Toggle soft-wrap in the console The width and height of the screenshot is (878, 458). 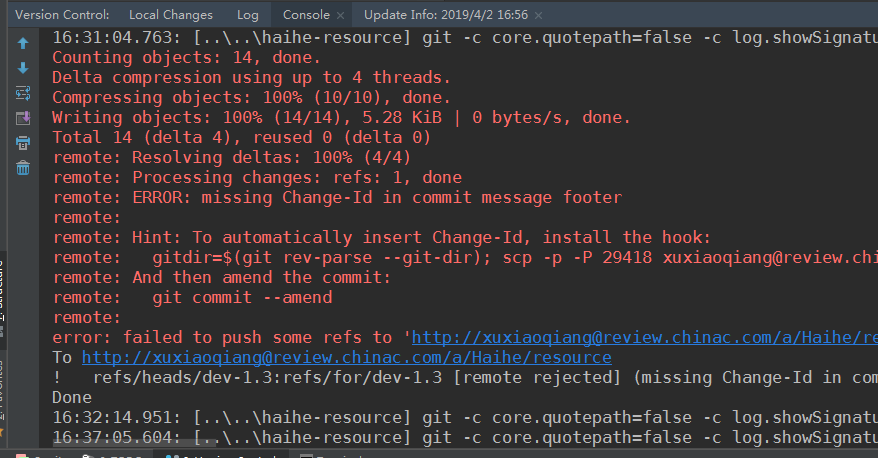pyautogui.click(x=23, y=93)
